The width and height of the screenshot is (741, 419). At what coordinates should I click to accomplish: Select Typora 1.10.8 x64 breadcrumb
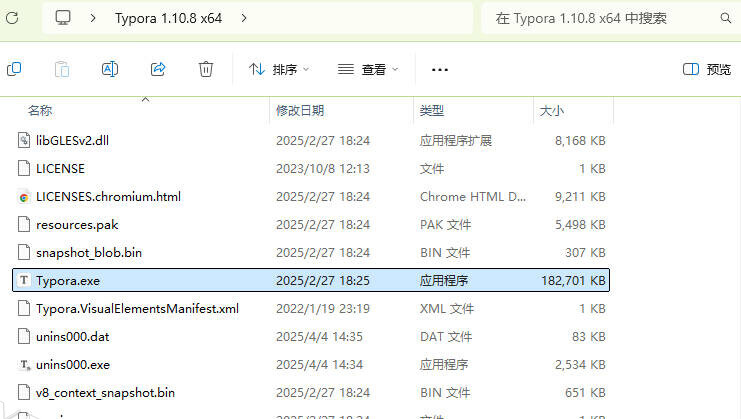168,18
